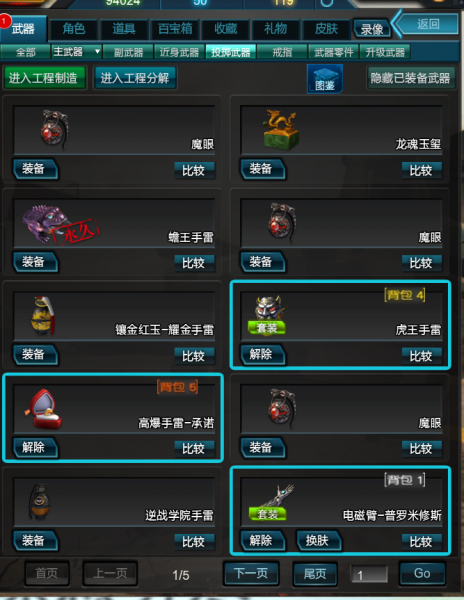Screen dimensions: 464x600
Task: Select the 镶金红玉-耀金手雷 grenade icon
Action: (42, 316)
